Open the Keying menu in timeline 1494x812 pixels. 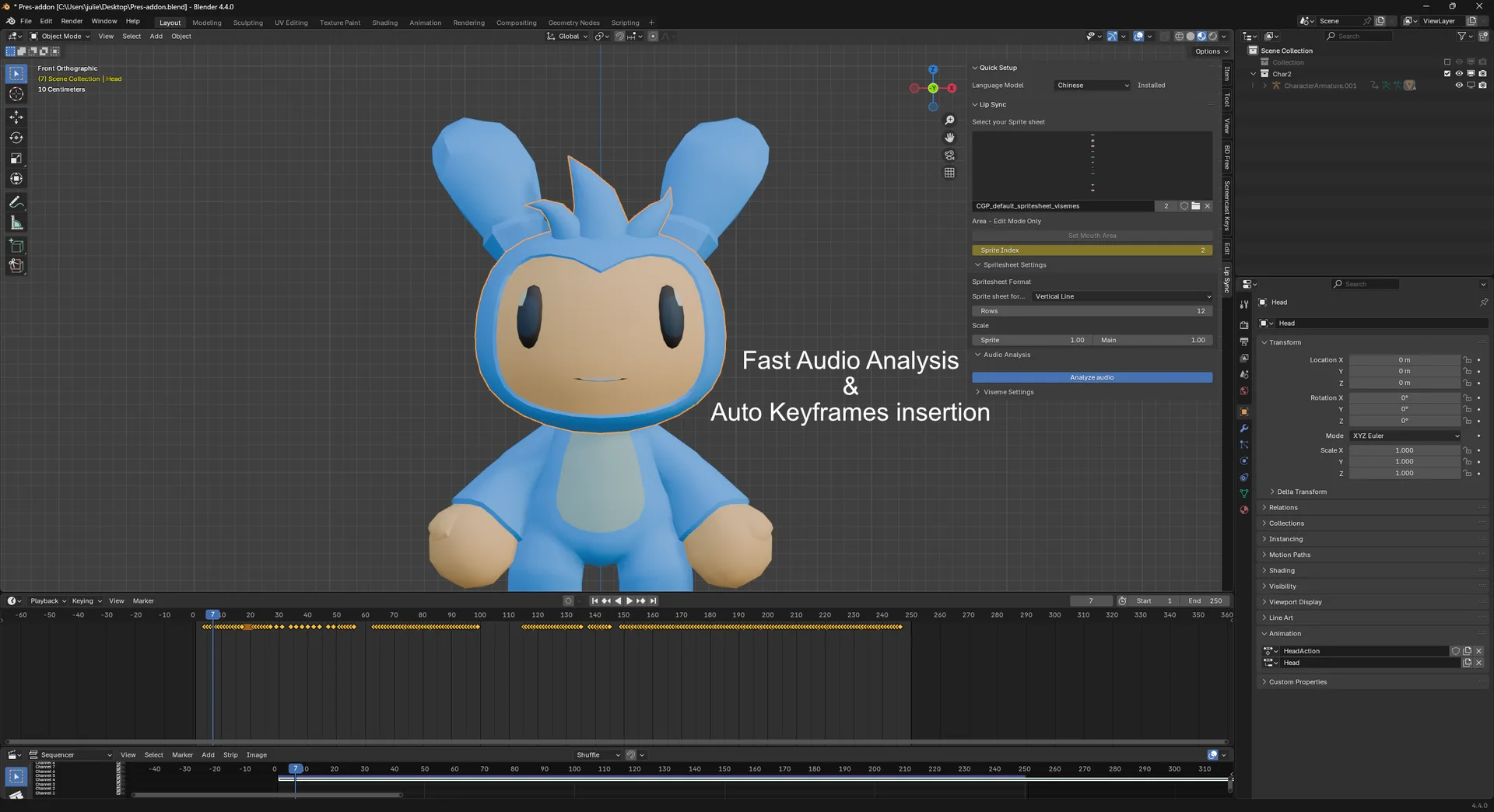tap(86, 600)
